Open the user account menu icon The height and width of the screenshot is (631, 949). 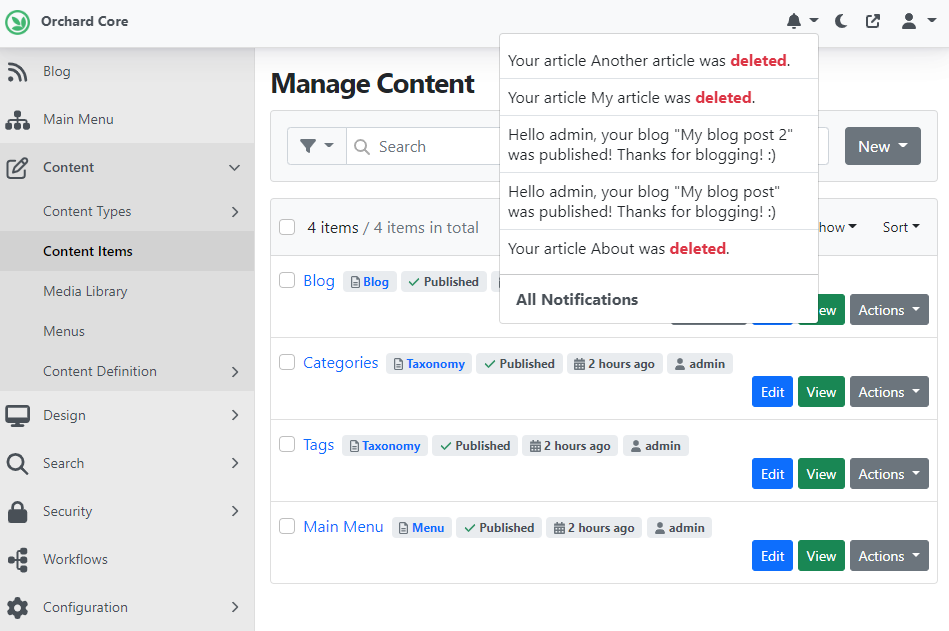point(908,21)
